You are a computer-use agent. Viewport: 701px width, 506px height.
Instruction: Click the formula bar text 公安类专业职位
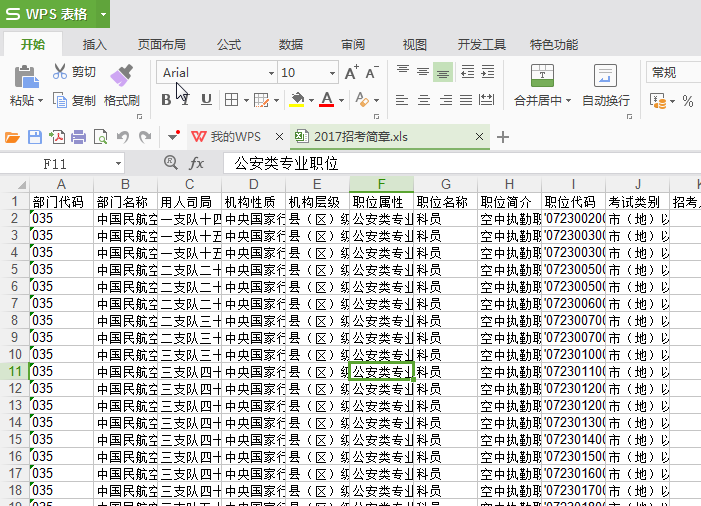[x=286, y=163]
